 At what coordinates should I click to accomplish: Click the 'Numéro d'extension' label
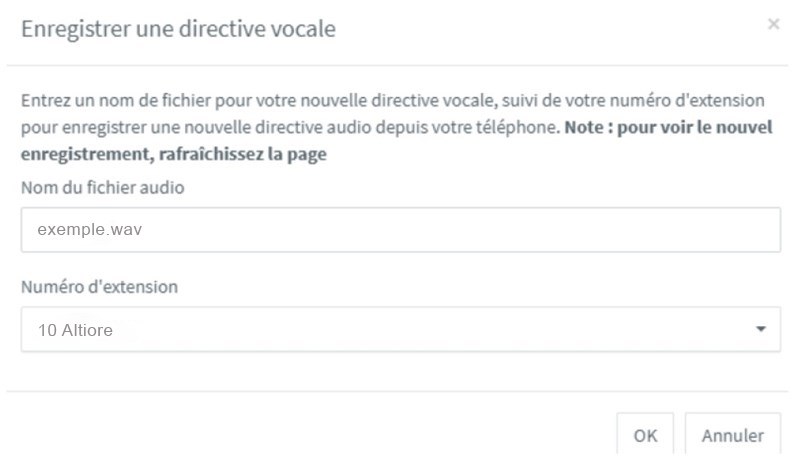99,287
